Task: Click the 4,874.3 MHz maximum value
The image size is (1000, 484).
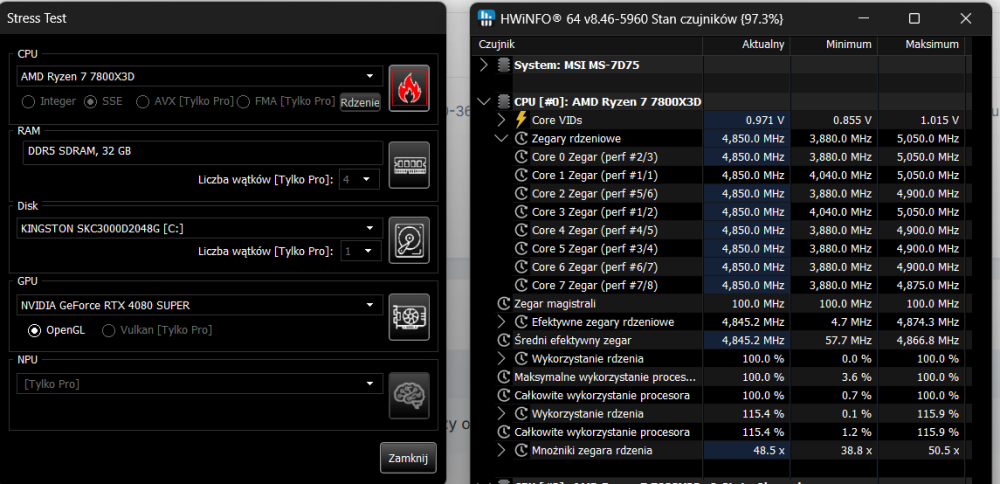Action: (929, 322)
